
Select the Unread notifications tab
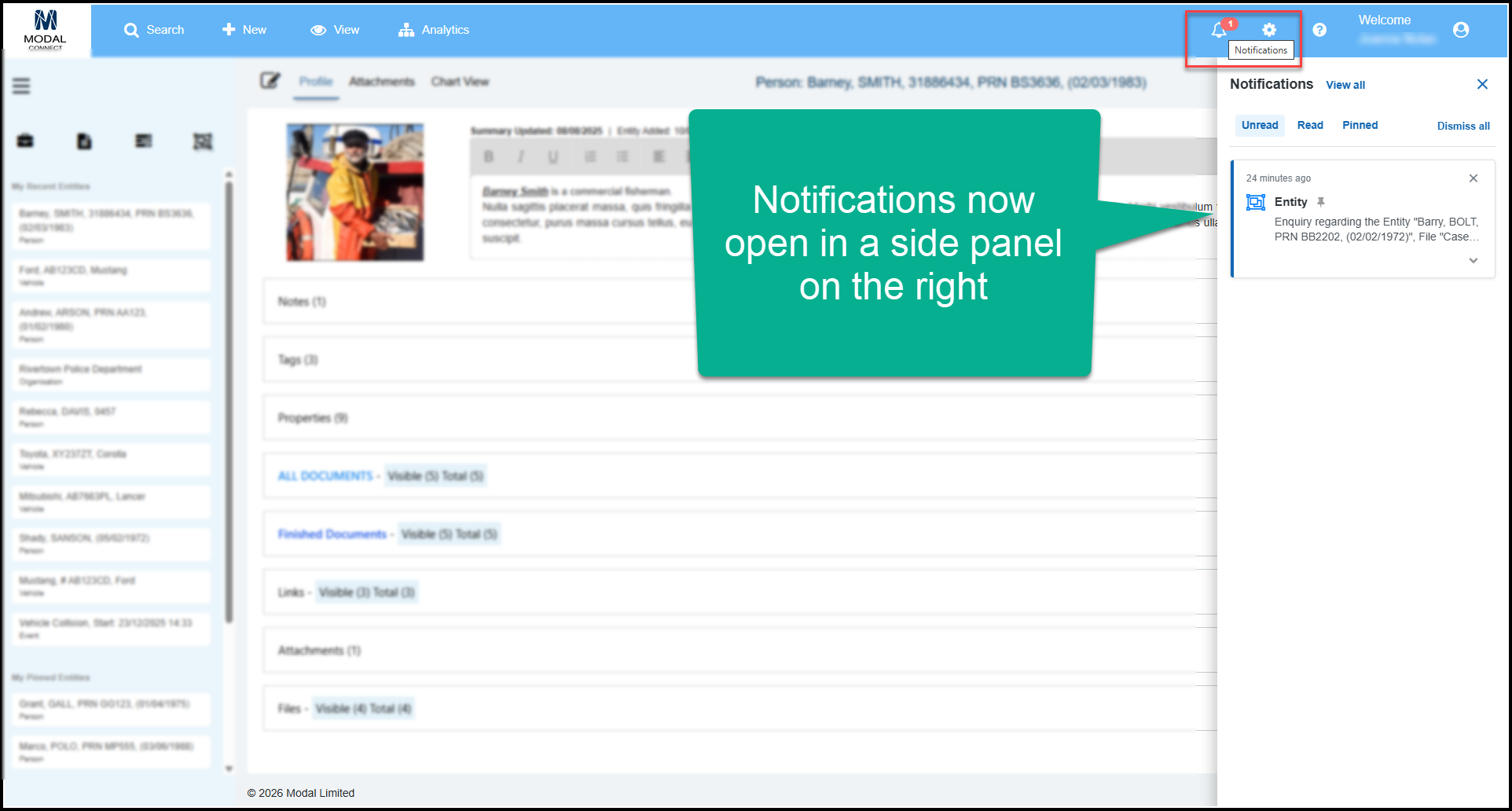tap(1260, 125)
